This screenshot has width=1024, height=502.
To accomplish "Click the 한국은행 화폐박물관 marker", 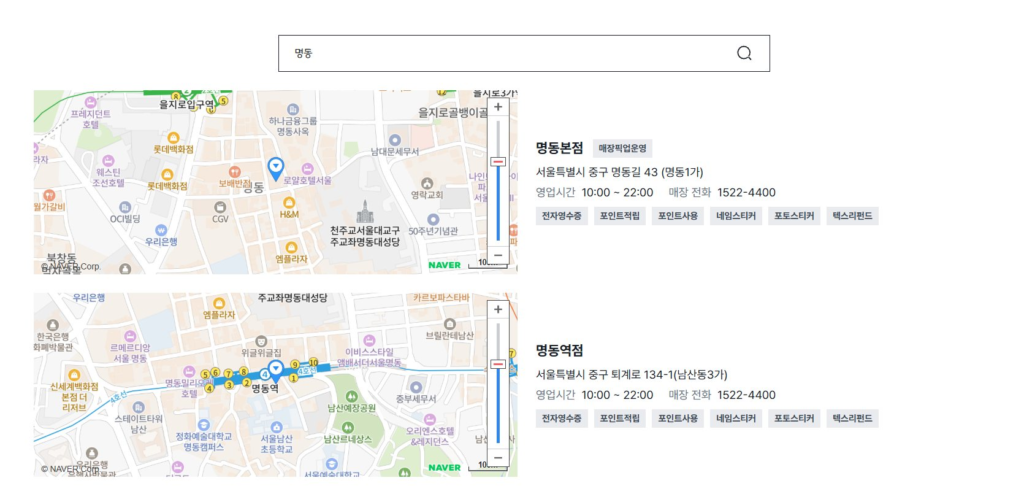I will click(53, 325).
